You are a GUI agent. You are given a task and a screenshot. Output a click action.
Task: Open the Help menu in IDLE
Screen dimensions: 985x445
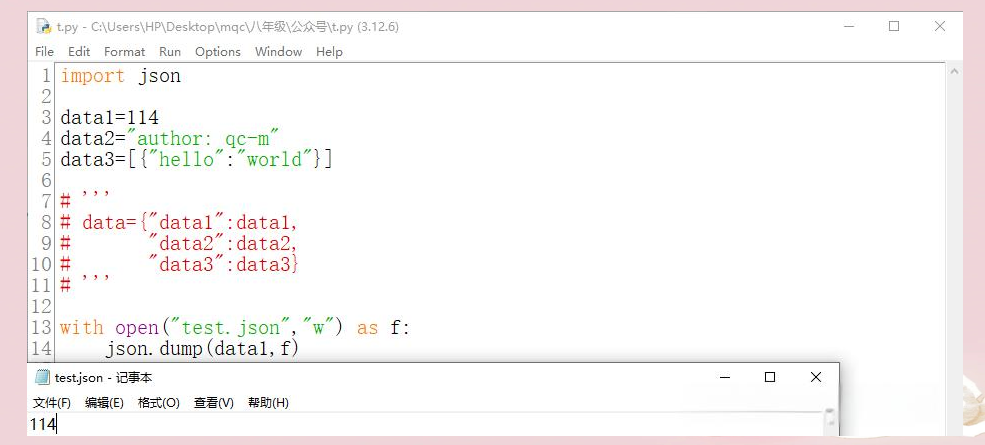pos(329,52)
